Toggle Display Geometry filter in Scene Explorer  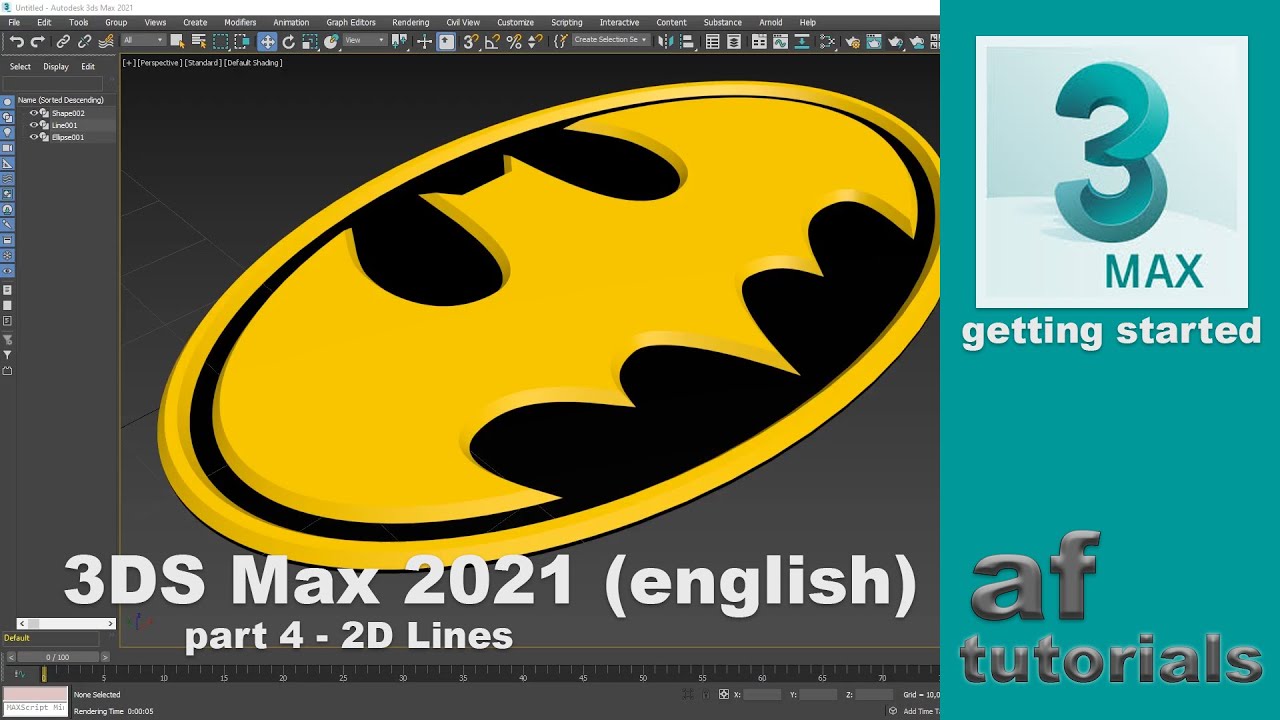pos(7,102)
